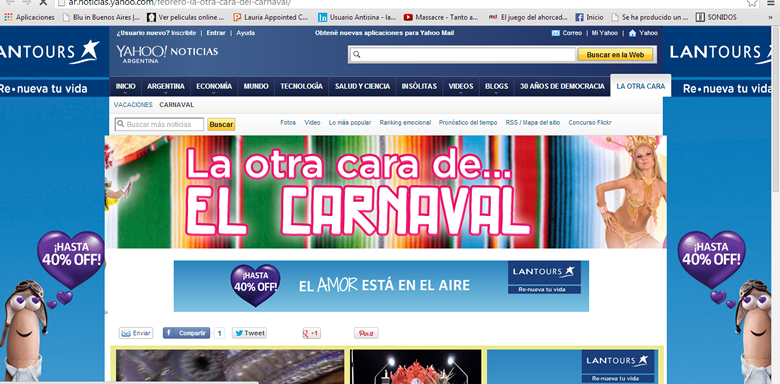Open the LA OTRA CARA tab
The width and height of the screenshot is (780, 384).
[x=640, y=86]
